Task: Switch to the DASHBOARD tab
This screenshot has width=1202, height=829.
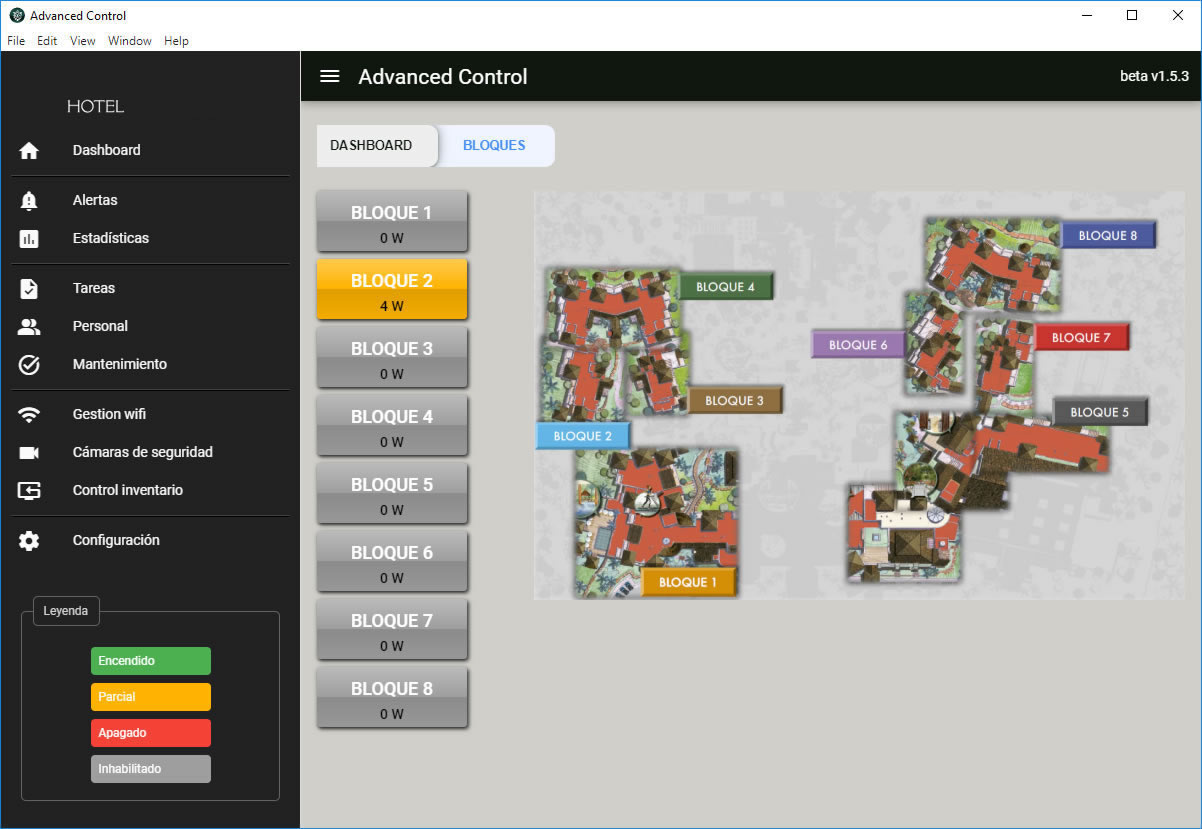Action: (371, 146)
